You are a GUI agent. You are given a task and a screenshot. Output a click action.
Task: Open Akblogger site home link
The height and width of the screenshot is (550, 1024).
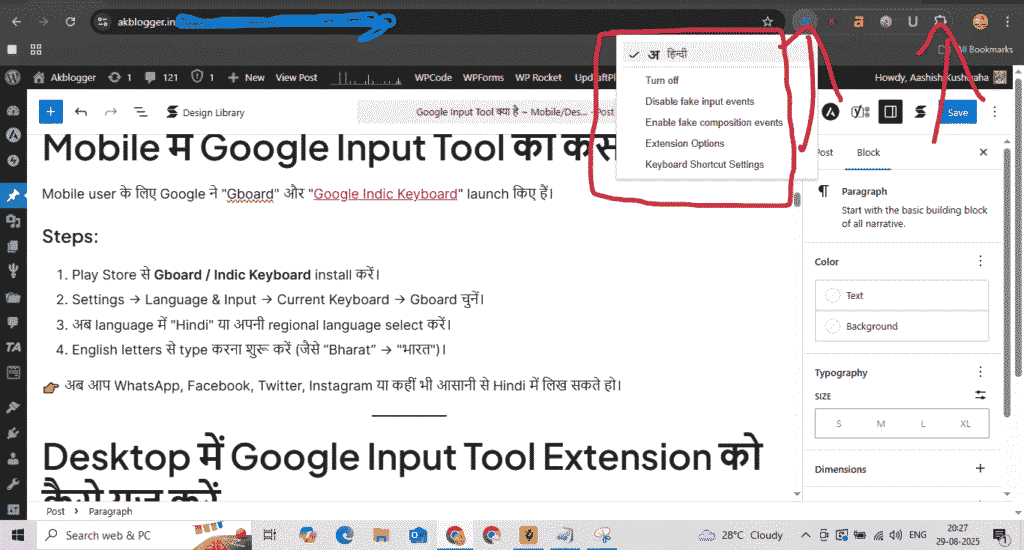point(65,77)
